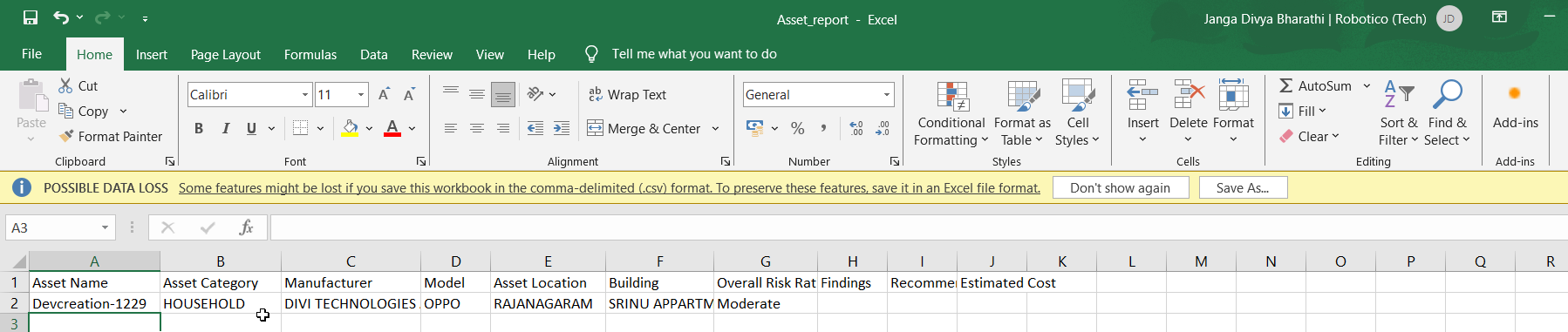Viewport: 1568px width, 332px height.
Task: Decrease indent of cell text
Action: click(x=535, y=128)
